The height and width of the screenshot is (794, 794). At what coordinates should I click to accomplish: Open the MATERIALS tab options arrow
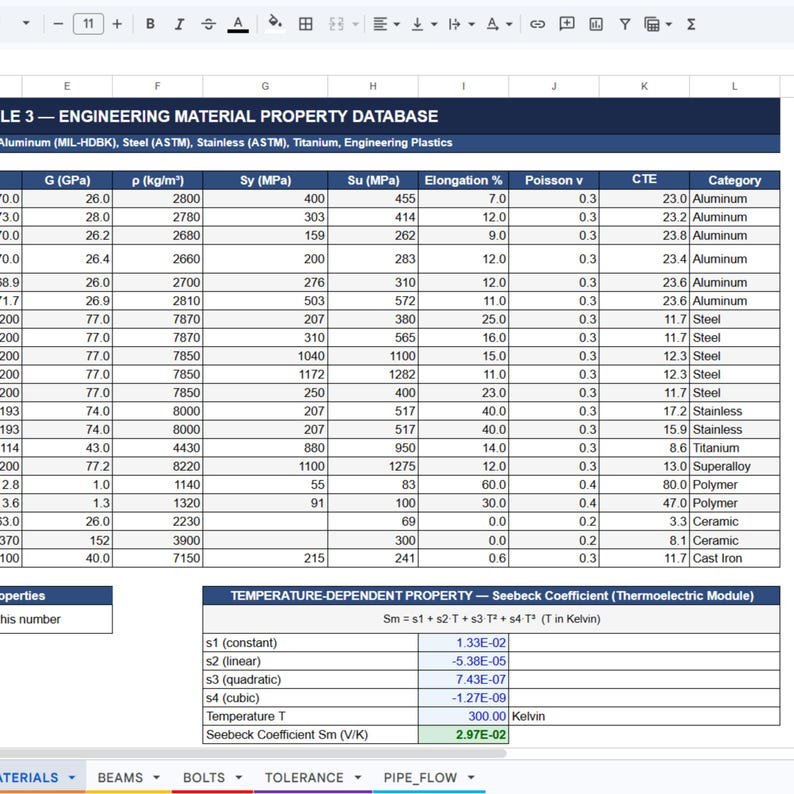tap(72, 777)
